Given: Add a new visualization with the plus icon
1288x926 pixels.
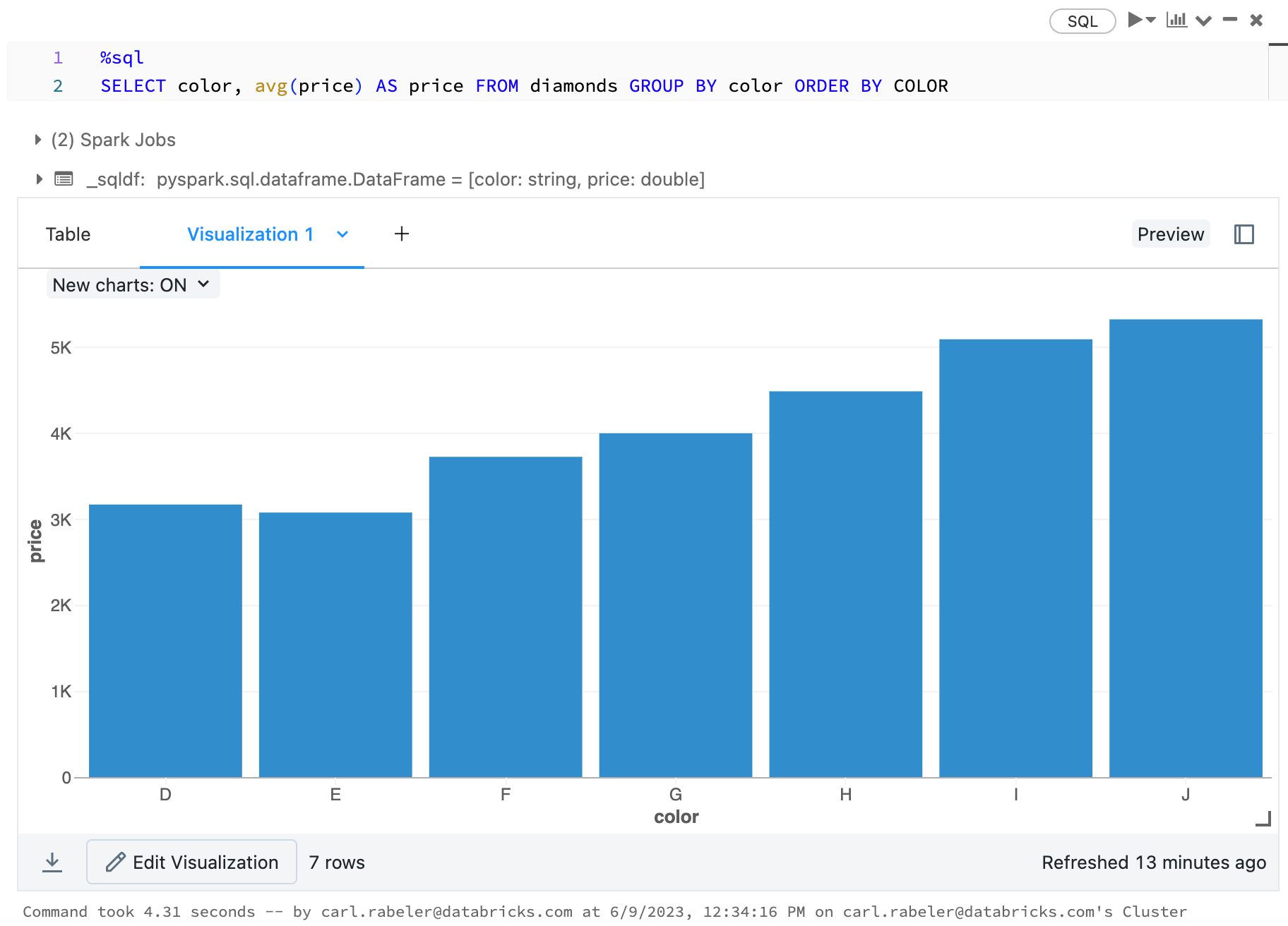Looking at the screenshot, I should pos(401,233).
